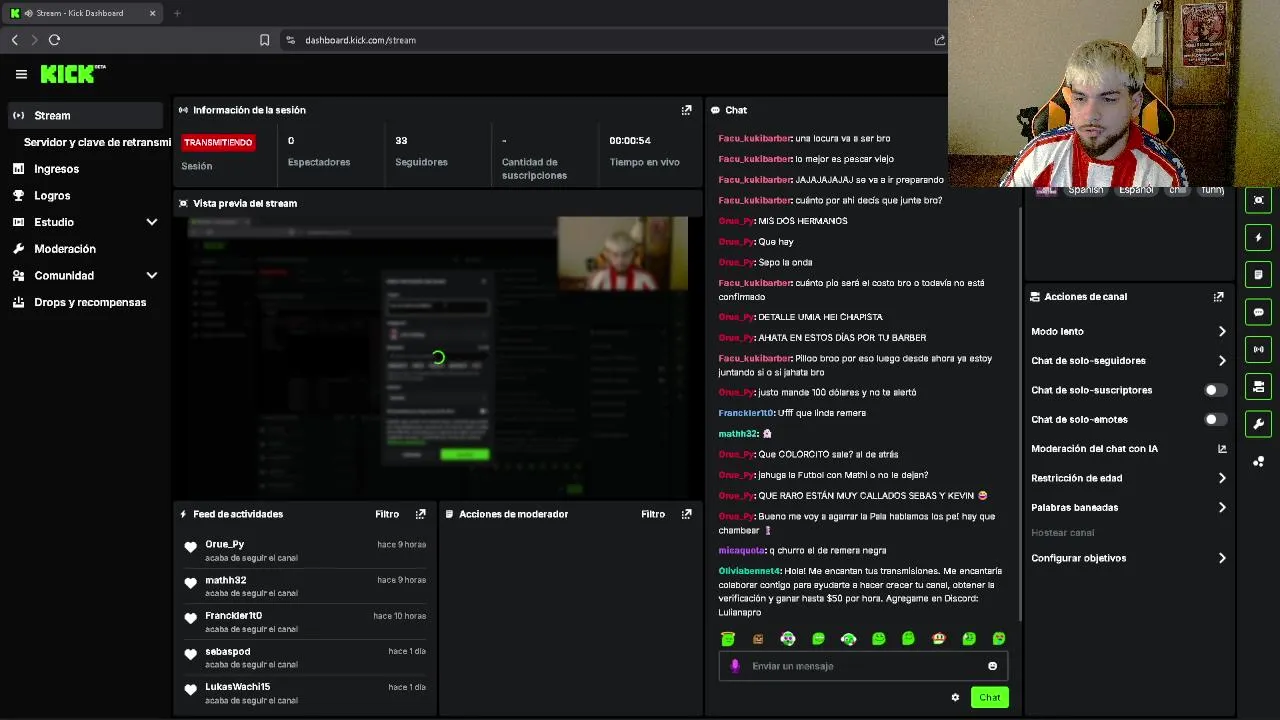Open the chat settings gear

coord(955,697)
